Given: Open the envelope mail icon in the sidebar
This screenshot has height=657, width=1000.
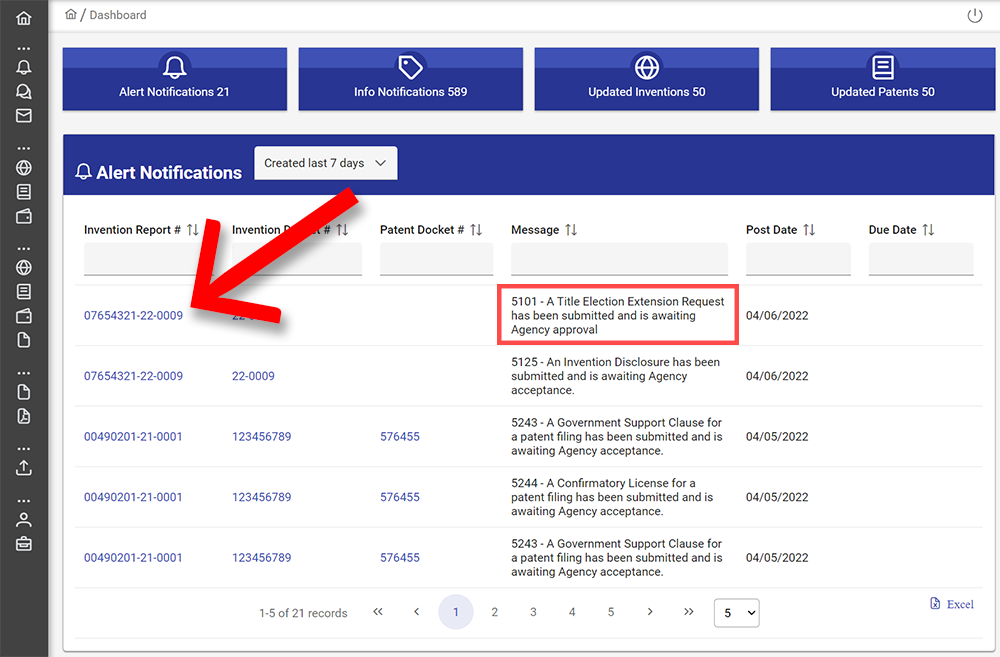Looking at the screenshot, I should (24, 115).
